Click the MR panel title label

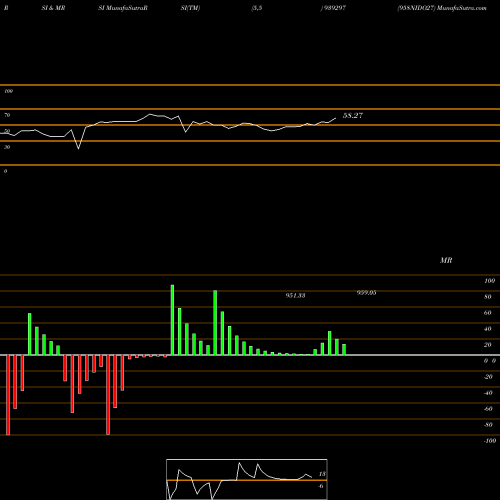446,260
